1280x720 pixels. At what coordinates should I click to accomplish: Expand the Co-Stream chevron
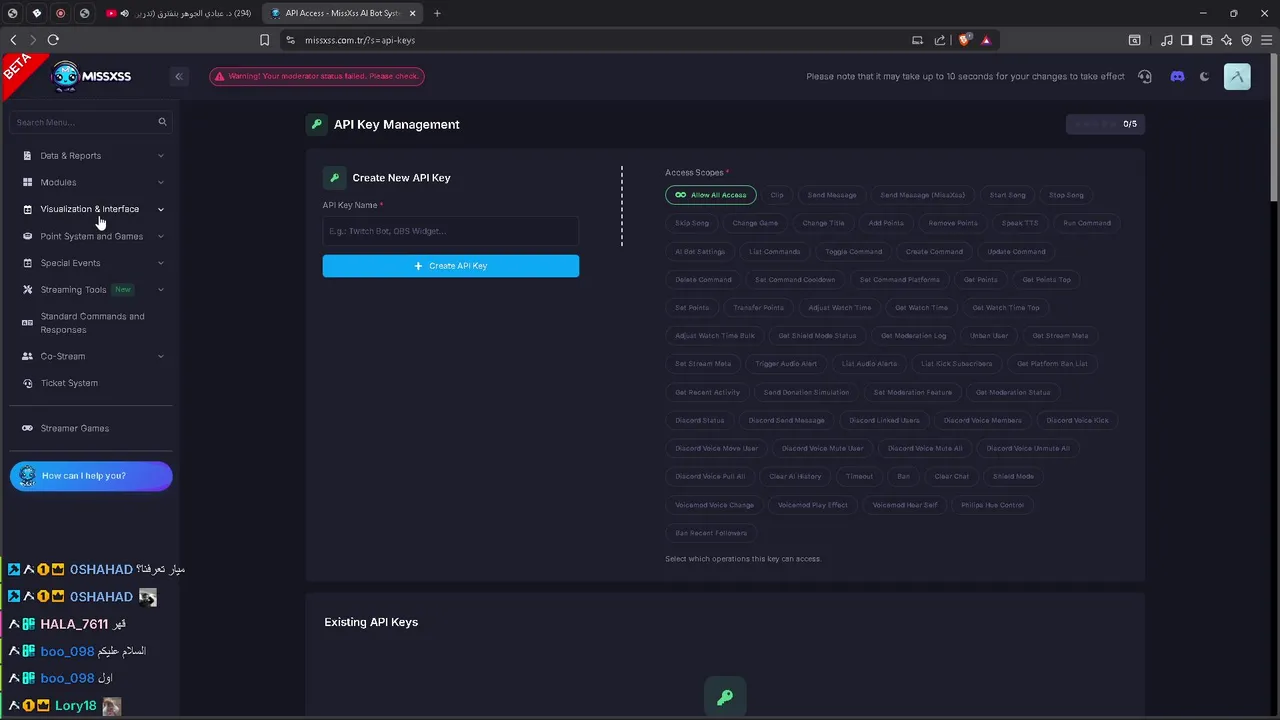point(160,356)
